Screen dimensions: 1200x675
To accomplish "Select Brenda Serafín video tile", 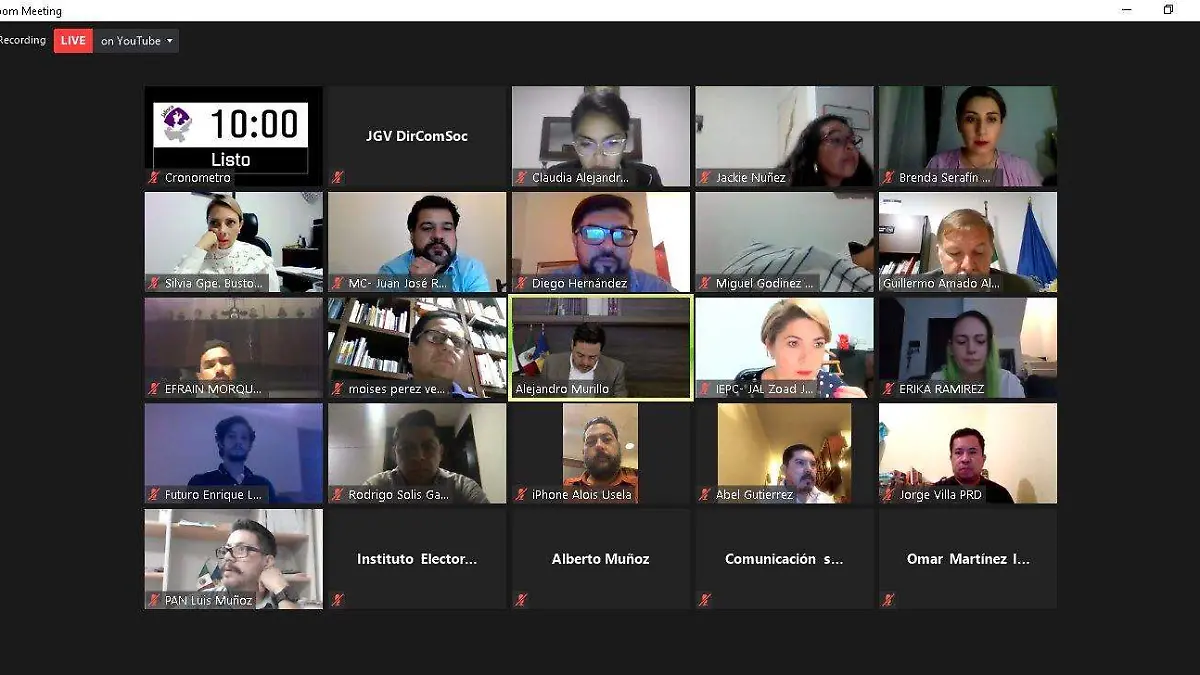I will pyautogui.click(x=968, y=136).
